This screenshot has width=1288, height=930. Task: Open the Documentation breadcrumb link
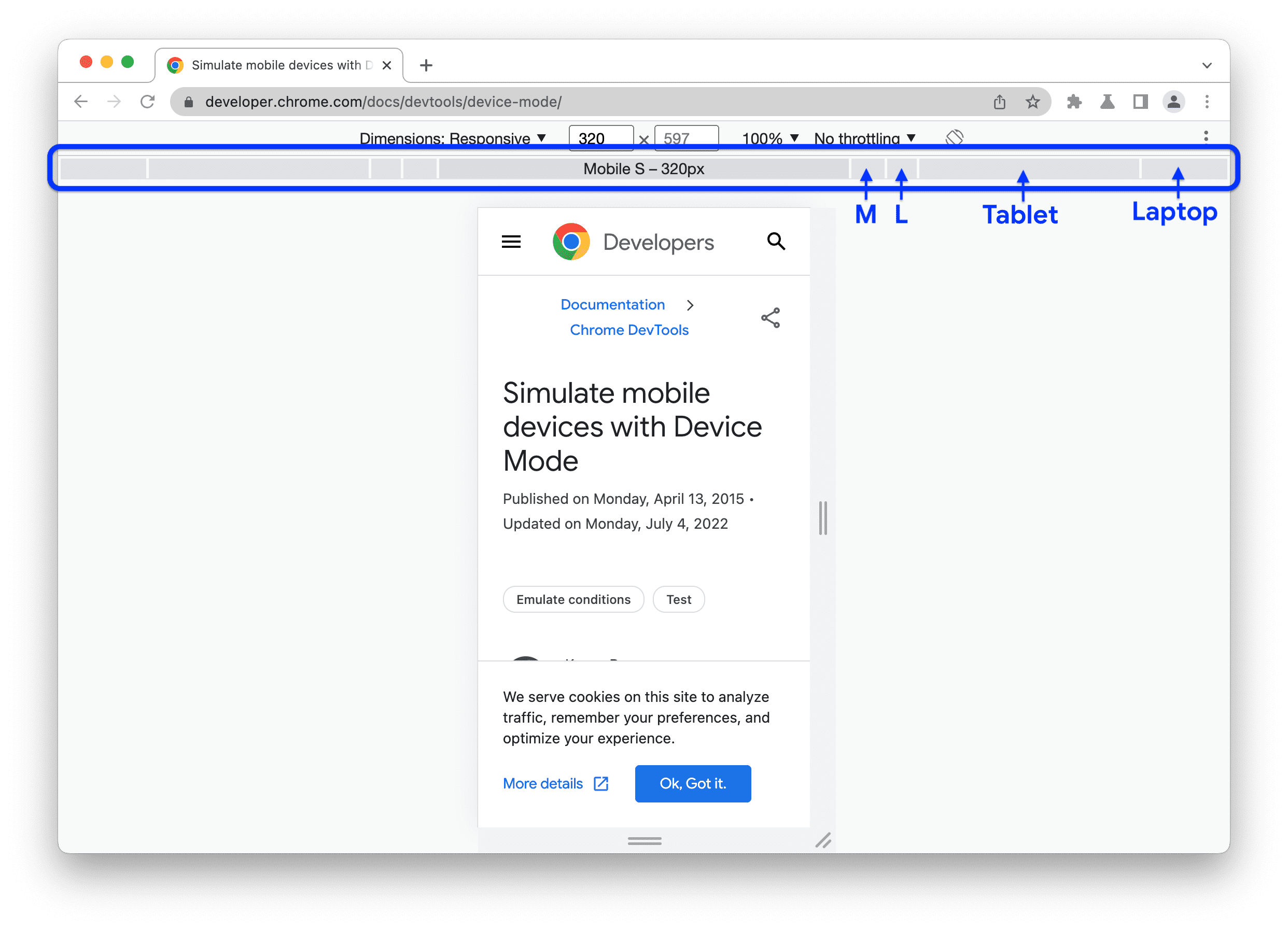tap(612, 304)
